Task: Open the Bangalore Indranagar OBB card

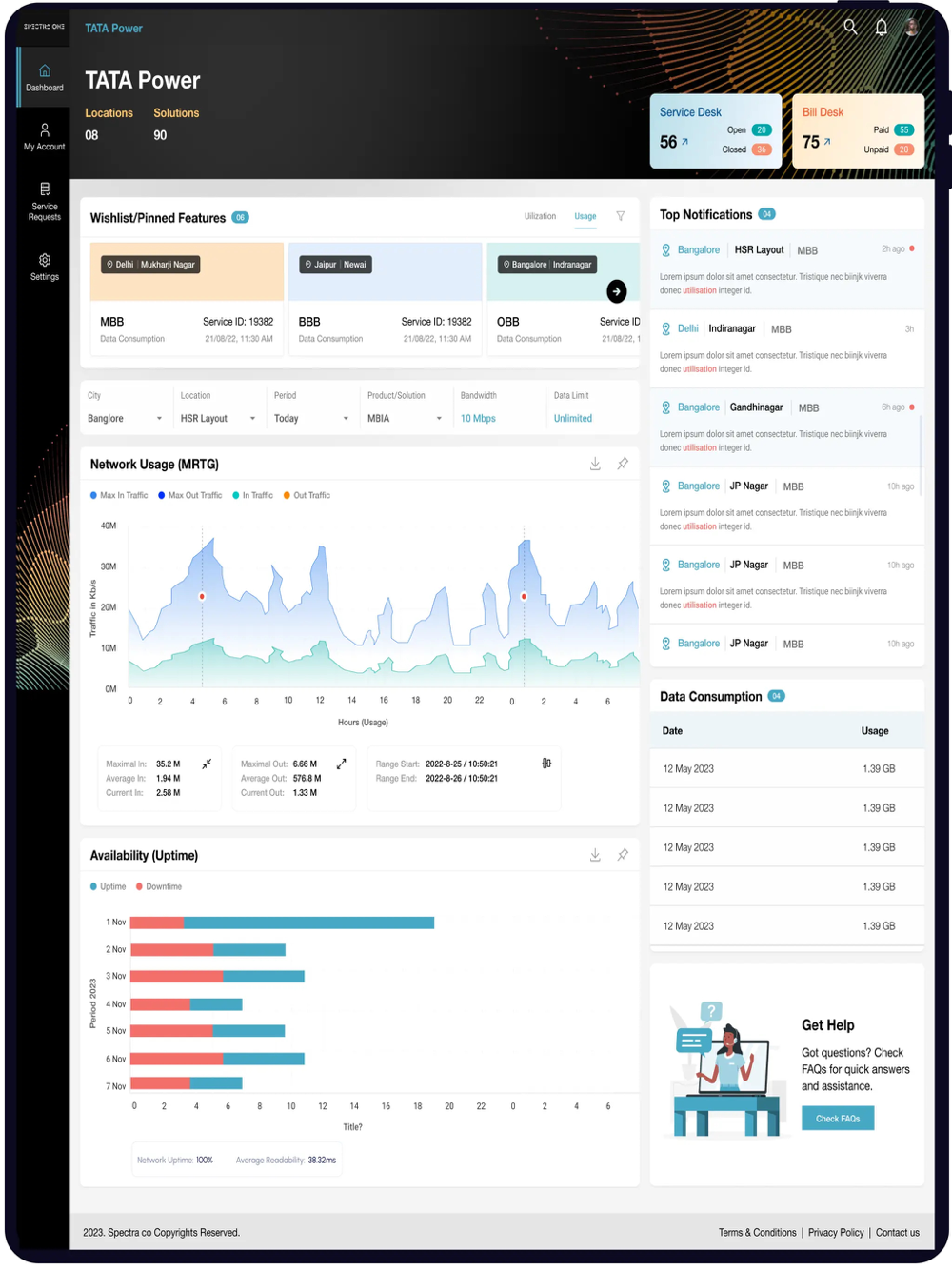Action: click(563, 299)
